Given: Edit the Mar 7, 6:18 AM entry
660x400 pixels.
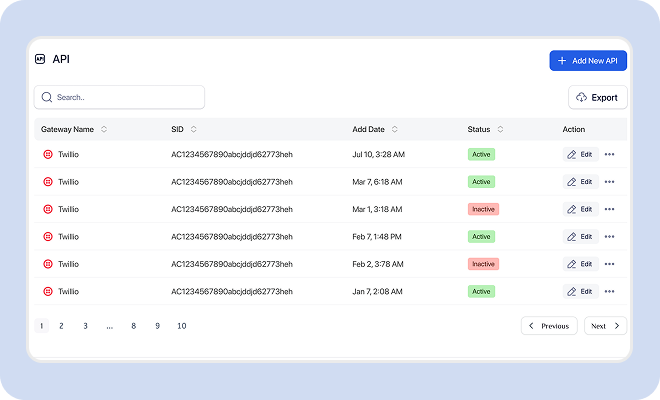Looking at the screenshot, I should pyautogui.click(x=580, y=182).
